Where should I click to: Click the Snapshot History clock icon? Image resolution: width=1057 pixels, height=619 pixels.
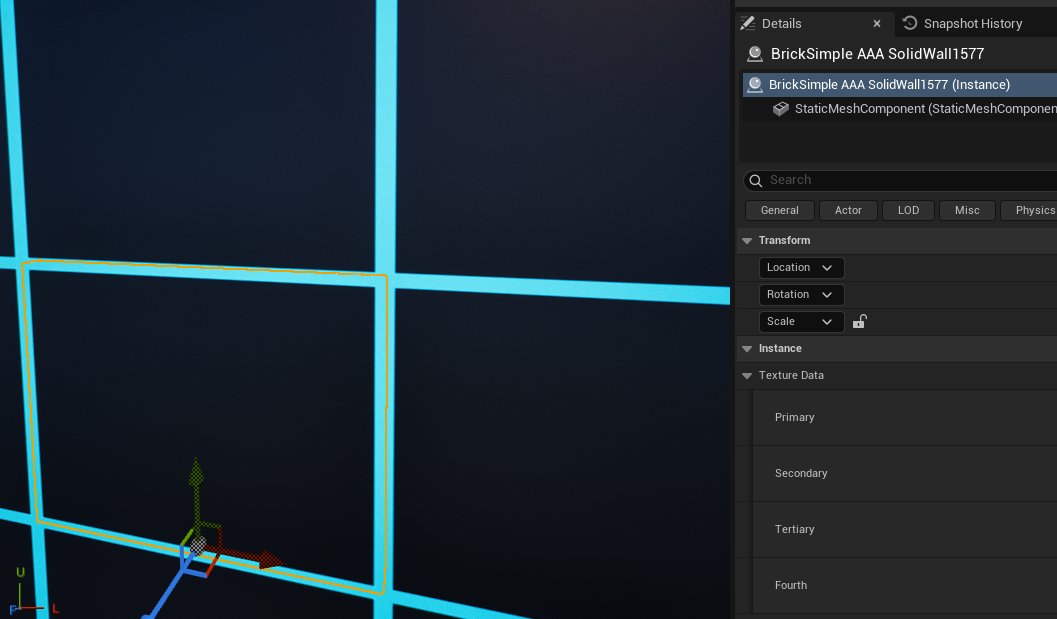tap(909, 23)
